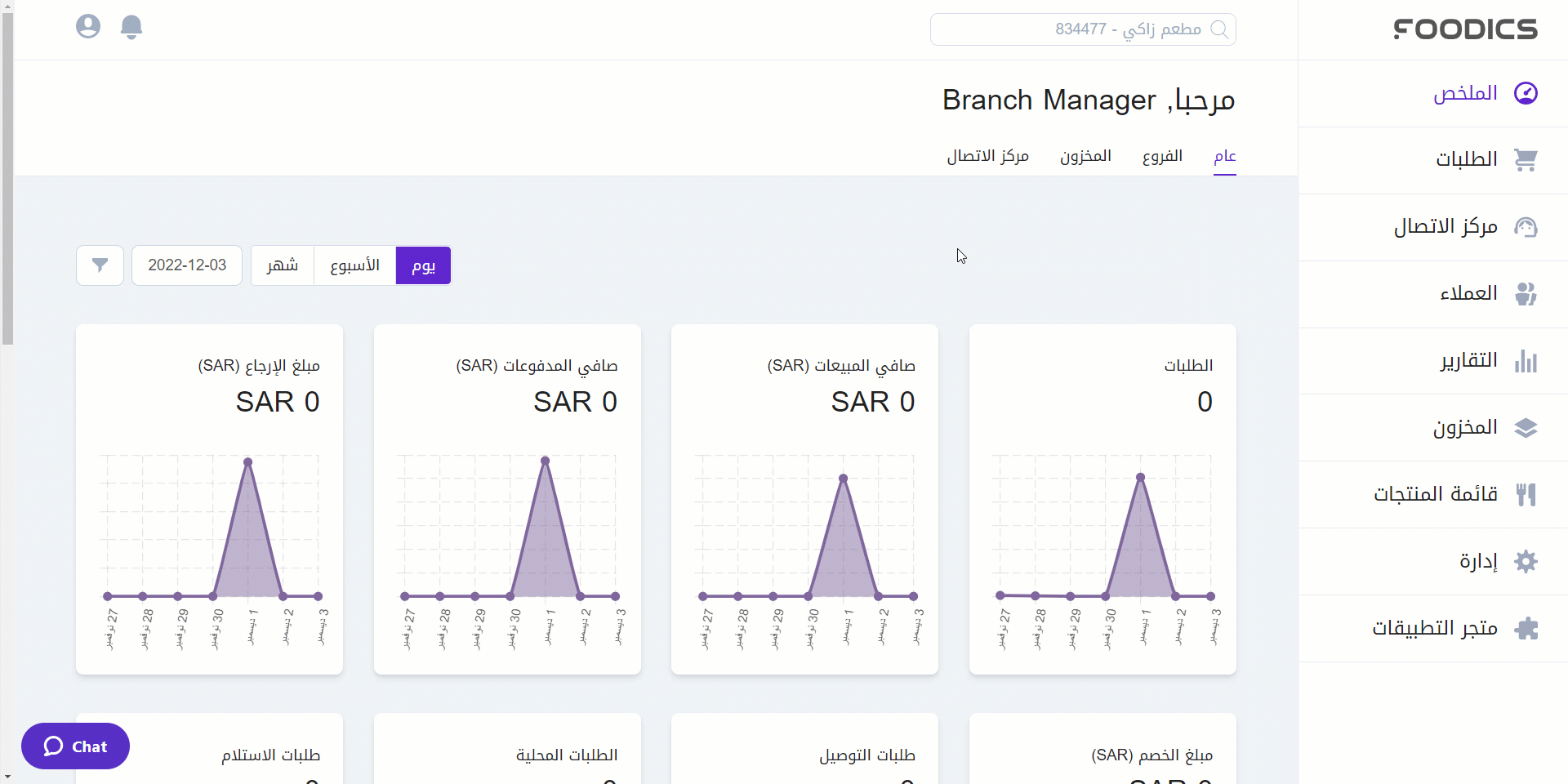Click the scrollbar down arrow at the bottom
This screenshot has width=1568, height=784.
point(7,777)
